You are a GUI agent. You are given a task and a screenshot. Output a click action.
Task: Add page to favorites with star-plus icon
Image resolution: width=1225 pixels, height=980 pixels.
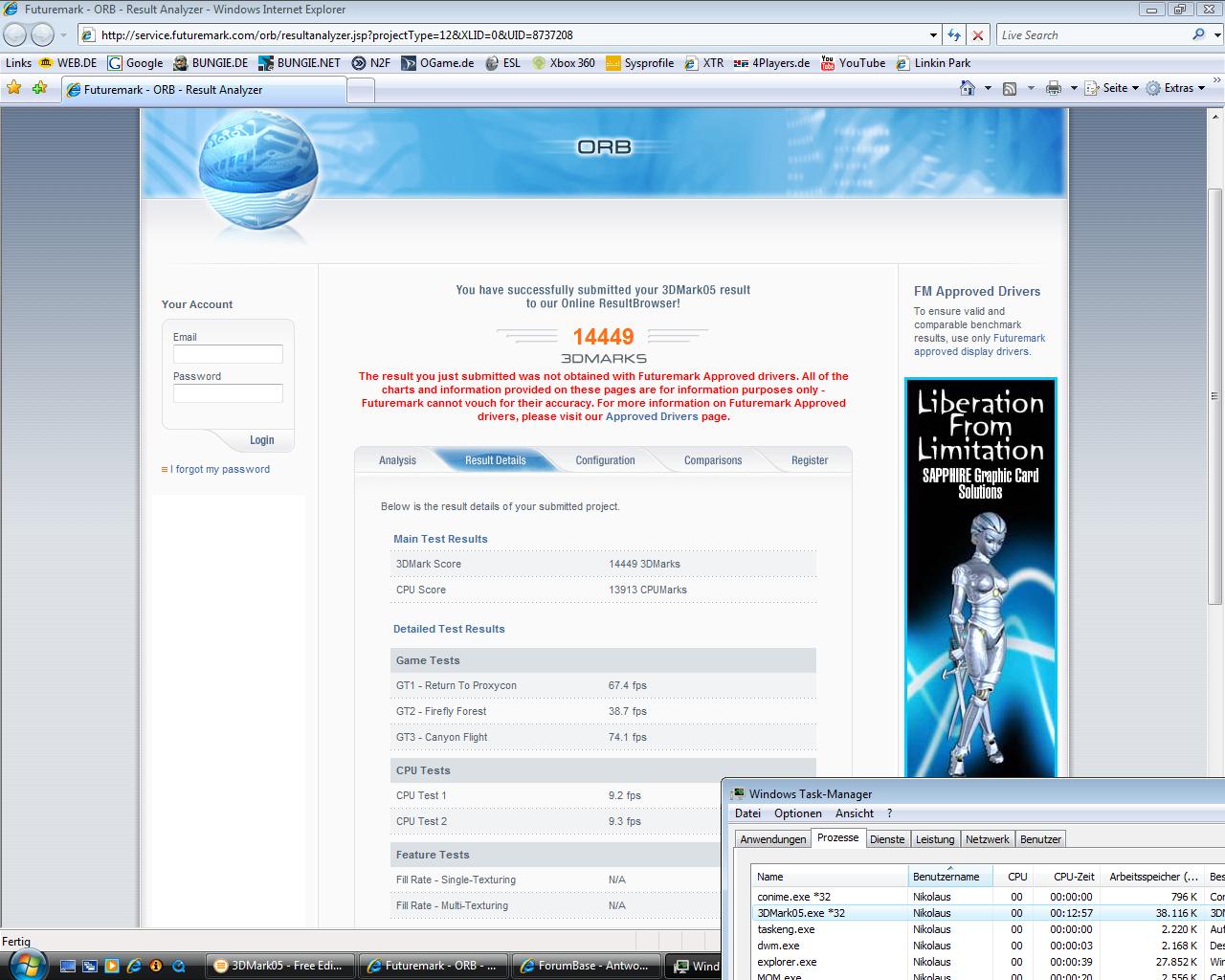click(39, 88)
